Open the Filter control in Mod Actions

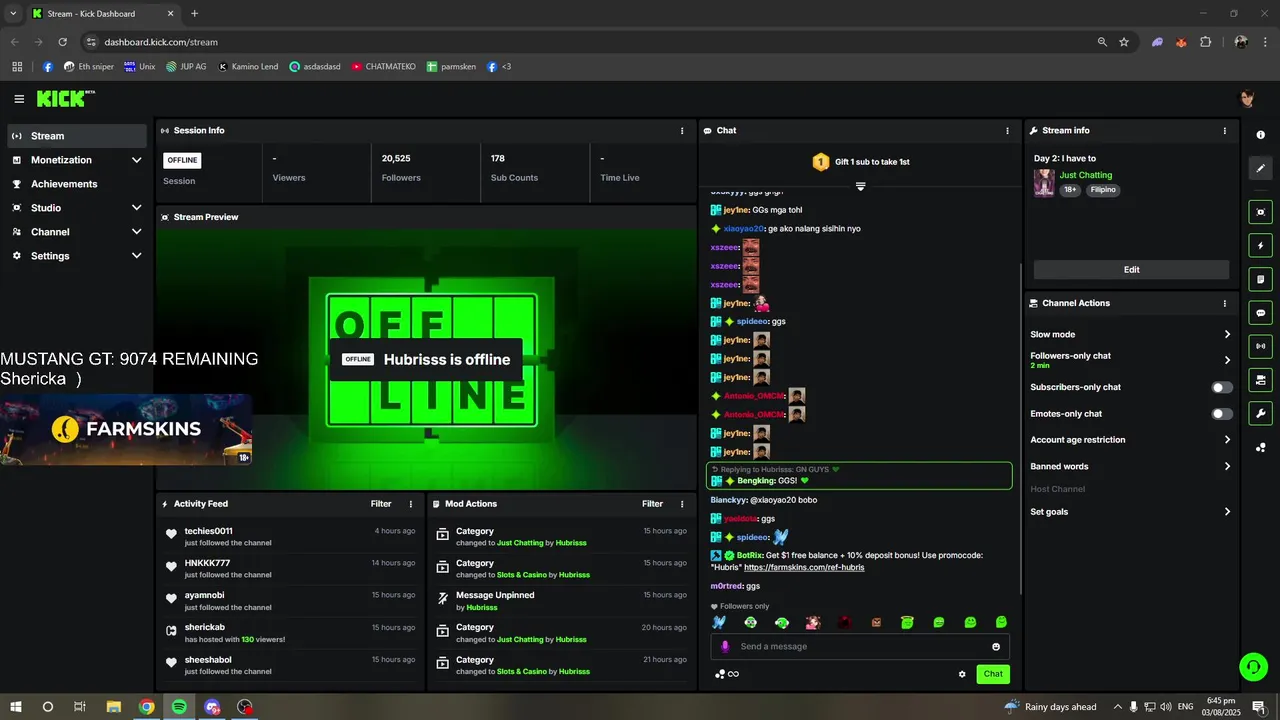(x=652, y=504)
